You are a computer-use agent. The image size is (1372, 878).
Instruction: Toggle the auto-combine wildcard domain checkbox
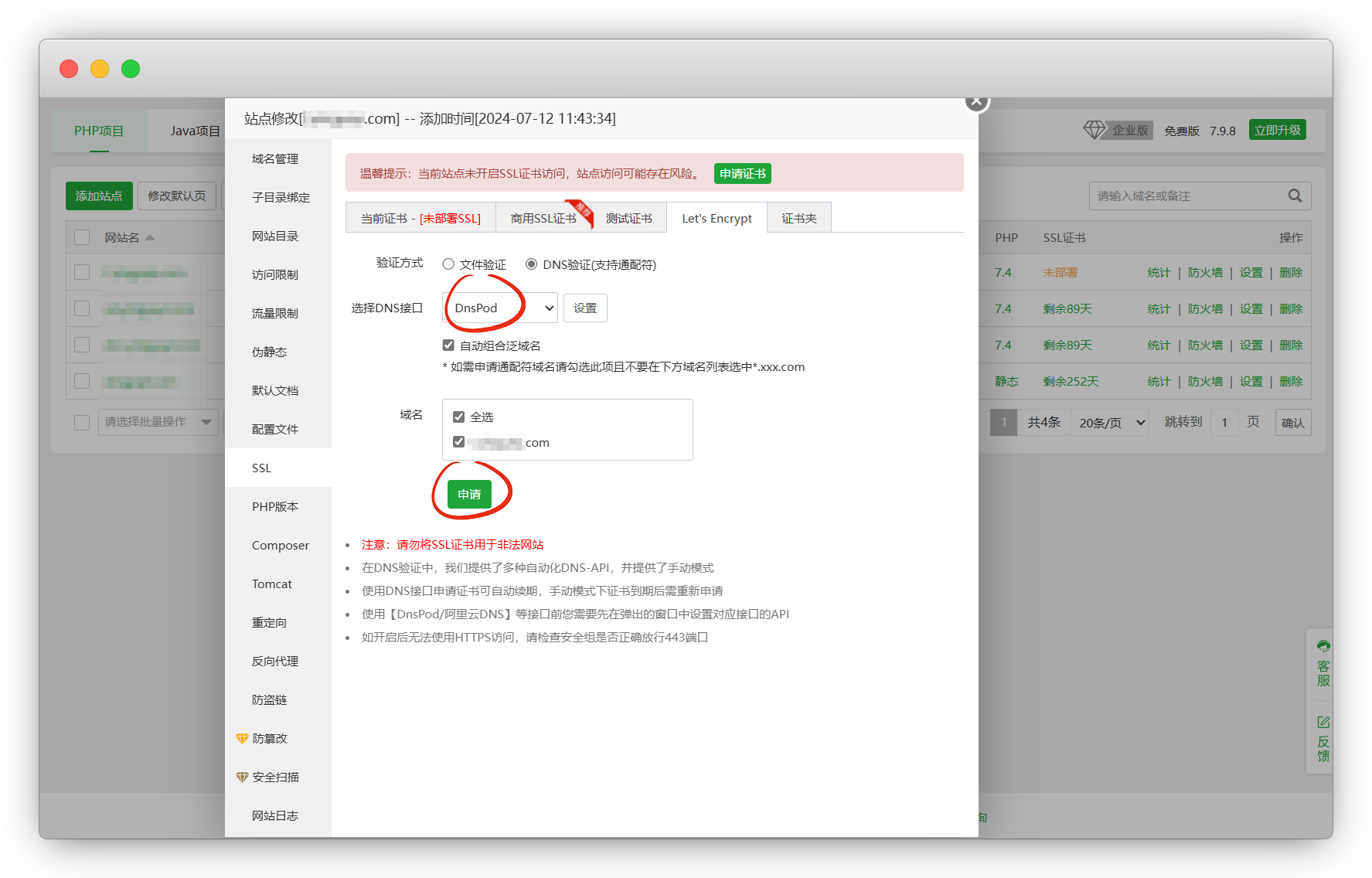click(x=448, y=345)
